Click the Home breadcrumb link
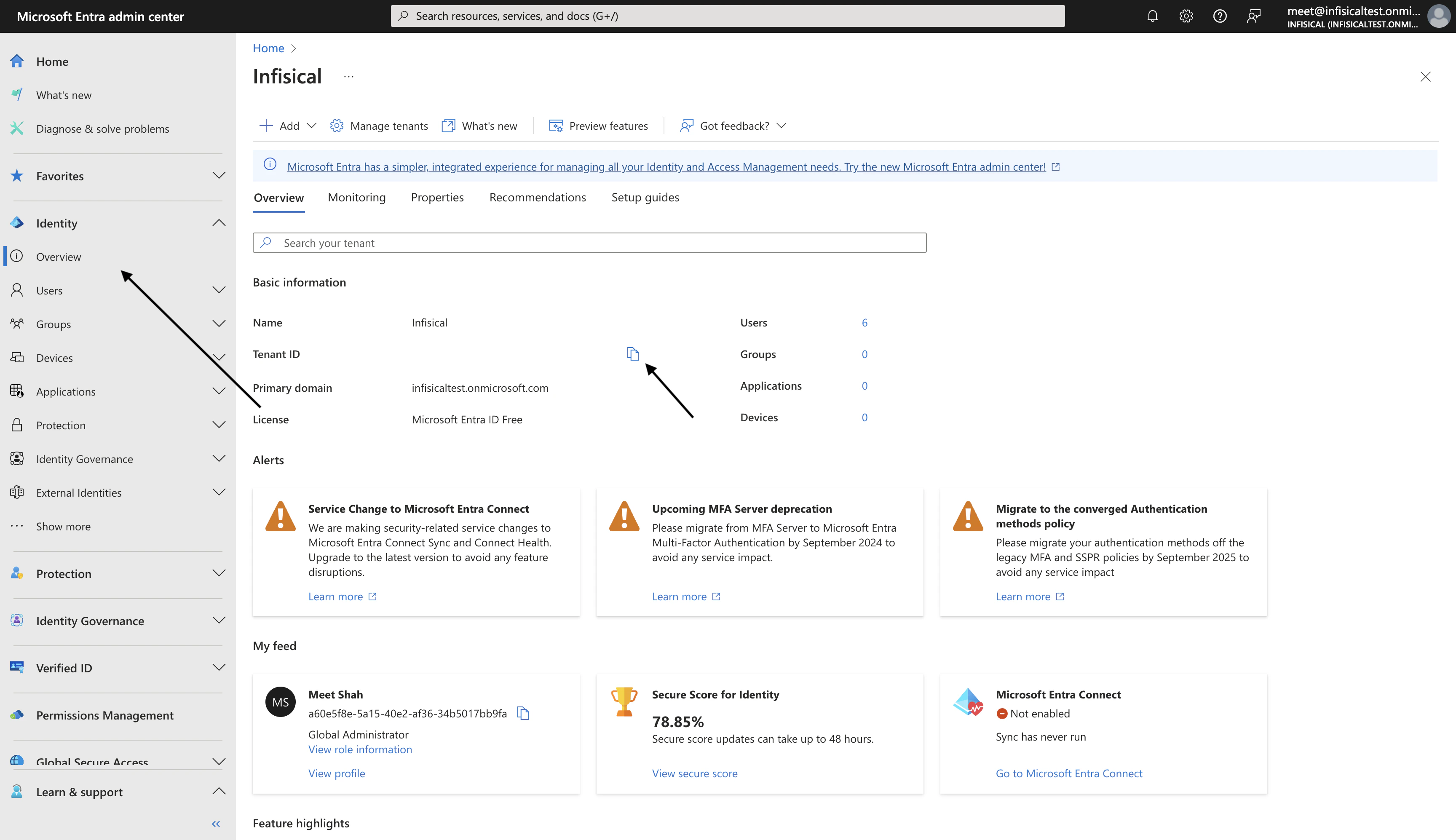 (268, 48)
